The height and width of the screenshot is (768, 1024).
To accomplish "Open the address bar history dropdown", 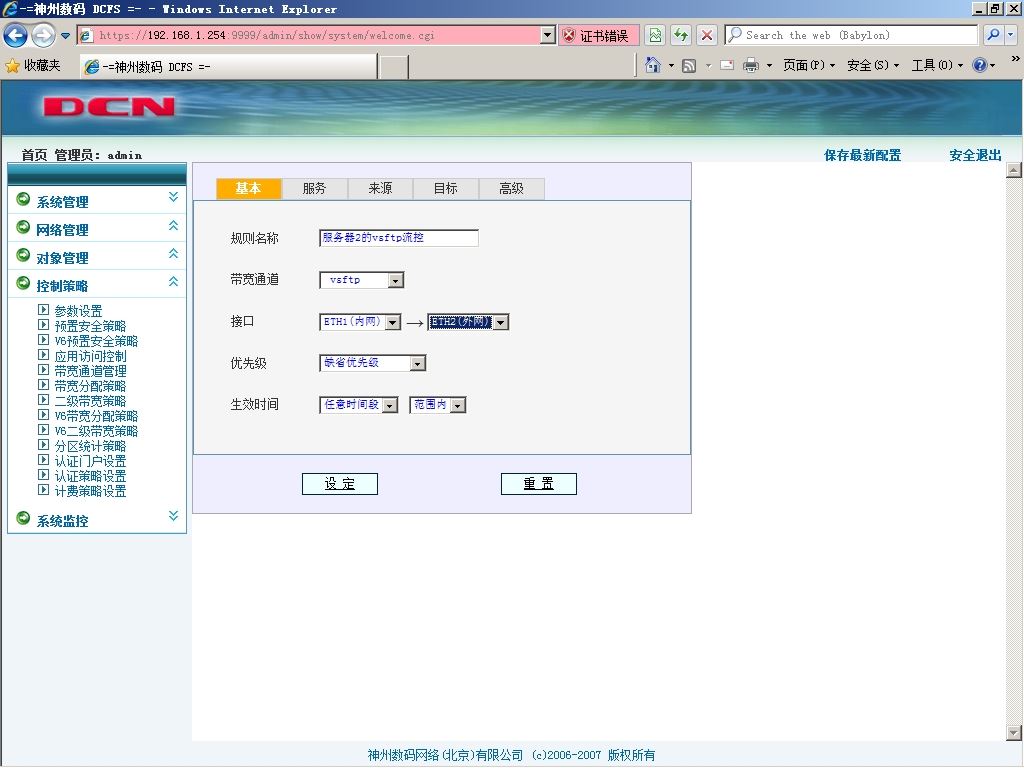I will point(548,35).
